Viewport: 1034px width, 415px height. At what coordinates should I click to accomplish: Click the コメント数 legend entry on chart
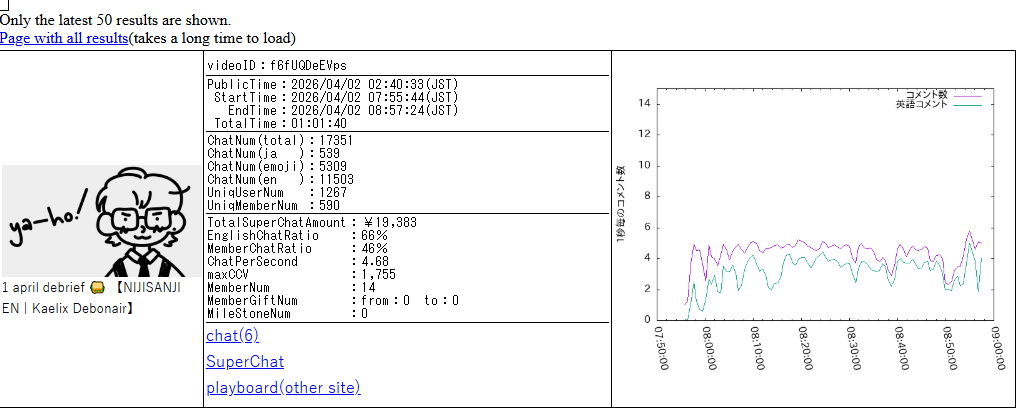[x=945, y=96]
